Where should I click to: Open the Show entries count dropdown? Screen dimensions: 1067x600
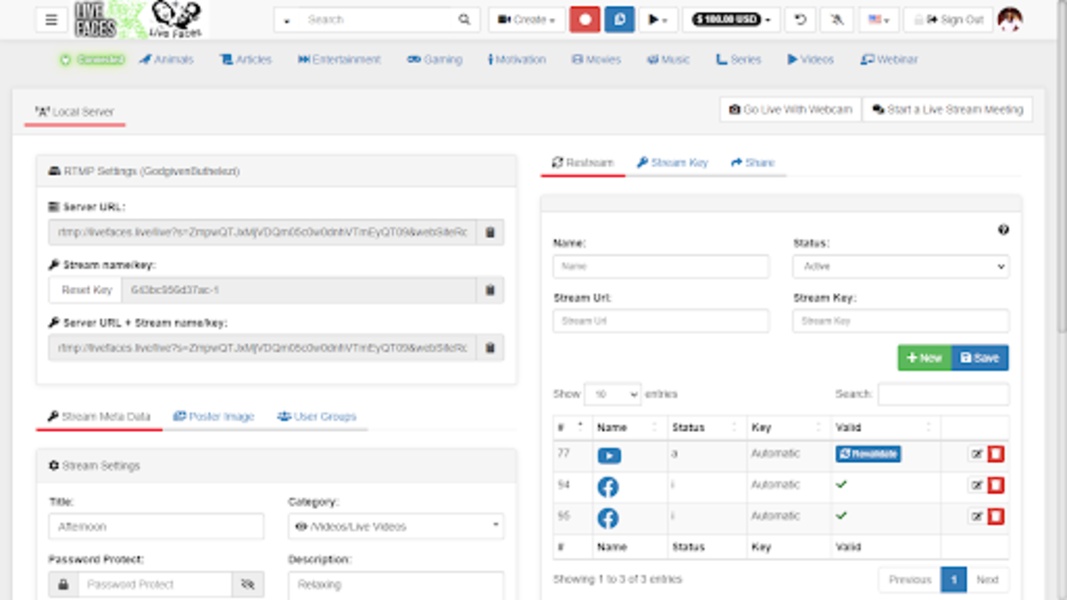click(x=612, y=394)
